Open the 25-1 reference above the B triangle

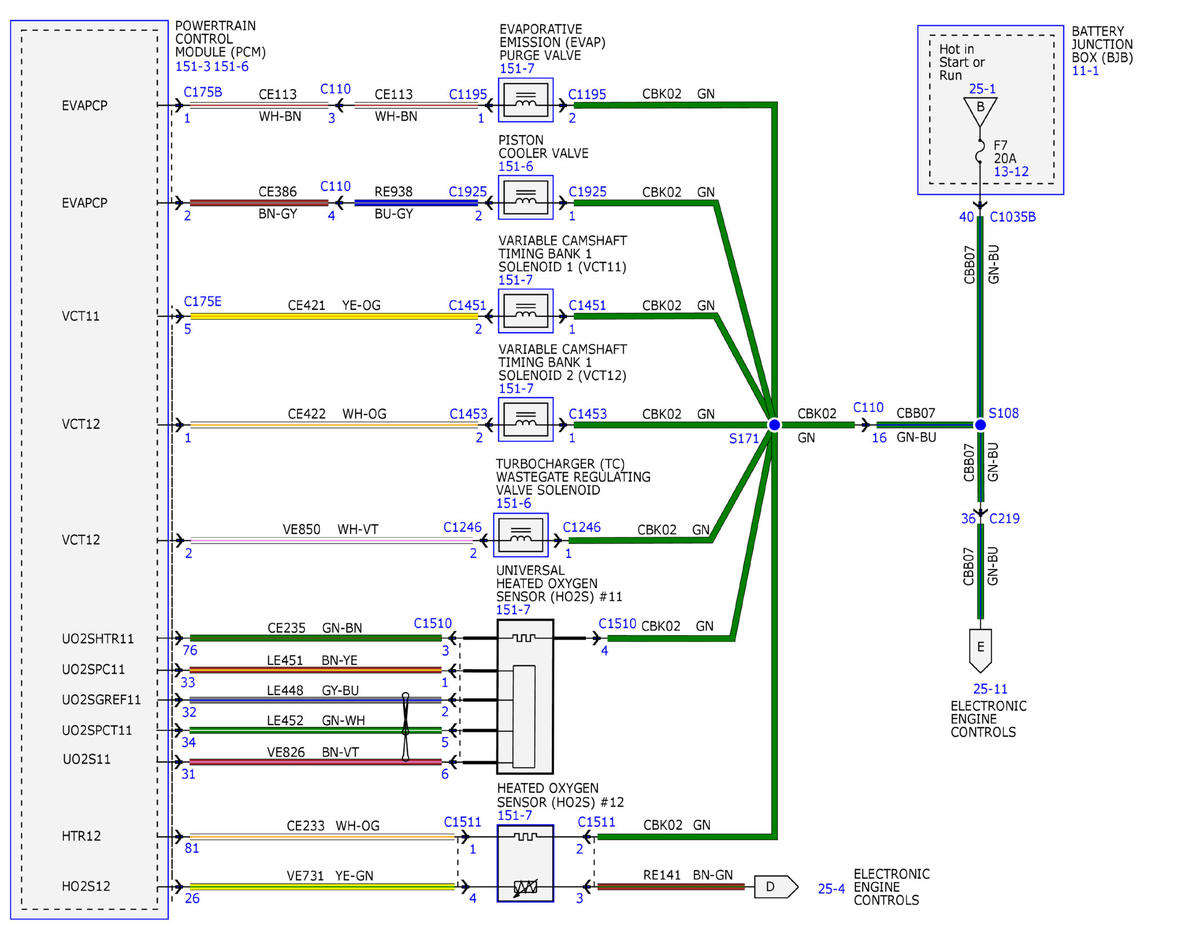coord(981,88)
